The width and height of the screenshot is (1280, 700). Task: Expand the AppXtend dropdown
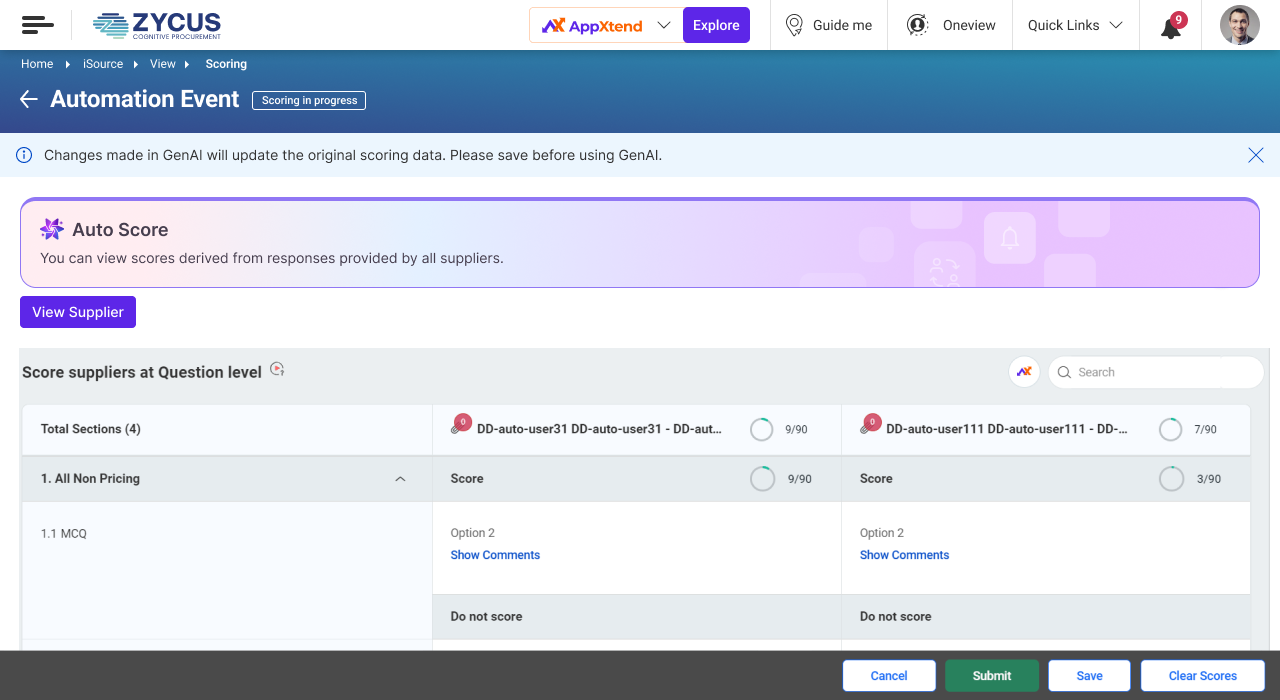click(x=664, y=26)
